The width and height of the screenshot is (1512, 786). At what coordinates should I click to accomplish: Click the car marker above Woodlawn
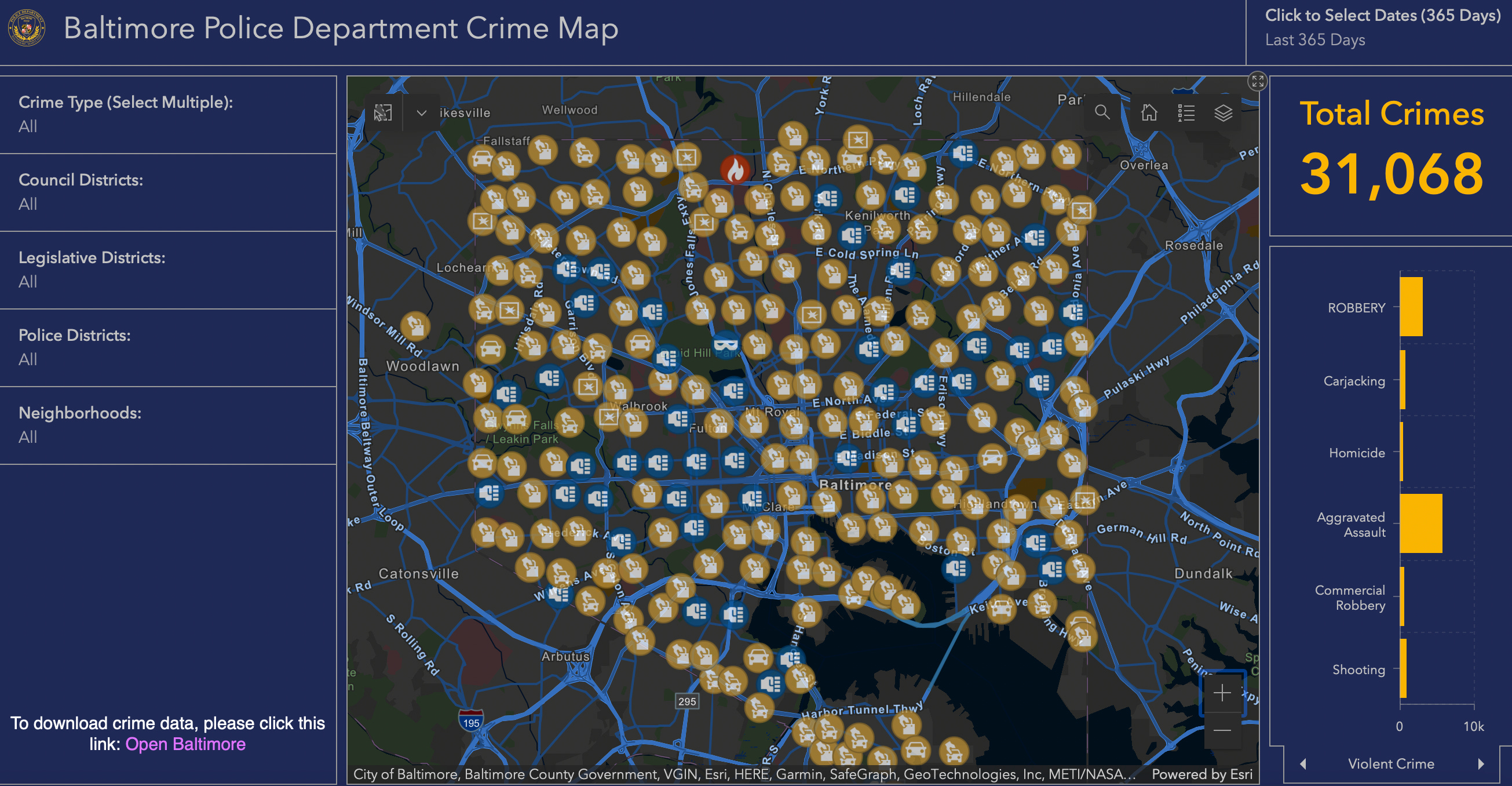pyautogui.click(x=491, y=350)
